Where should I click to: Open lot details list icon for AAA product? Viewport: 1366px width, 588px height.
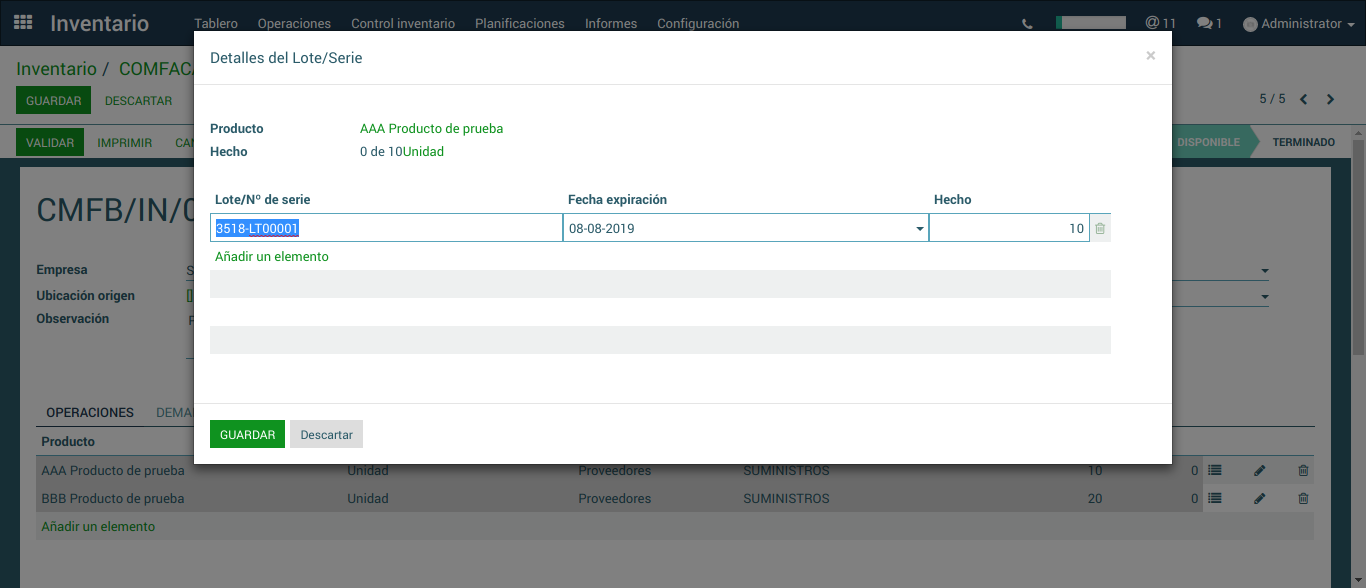[1215, 471]
